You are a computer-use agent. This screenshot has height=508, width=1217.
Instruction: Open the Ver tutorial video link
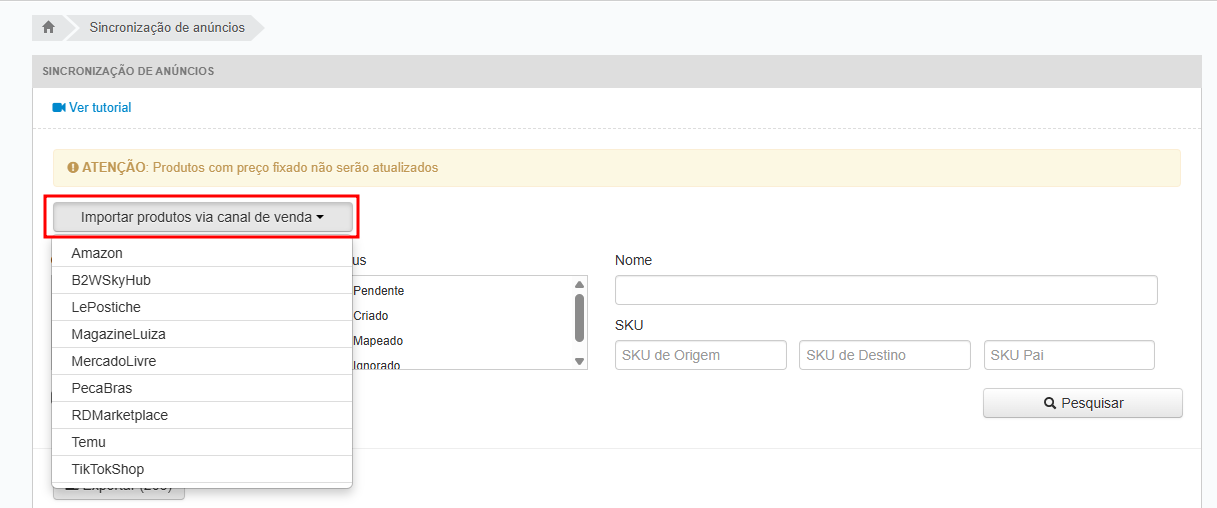92,107
